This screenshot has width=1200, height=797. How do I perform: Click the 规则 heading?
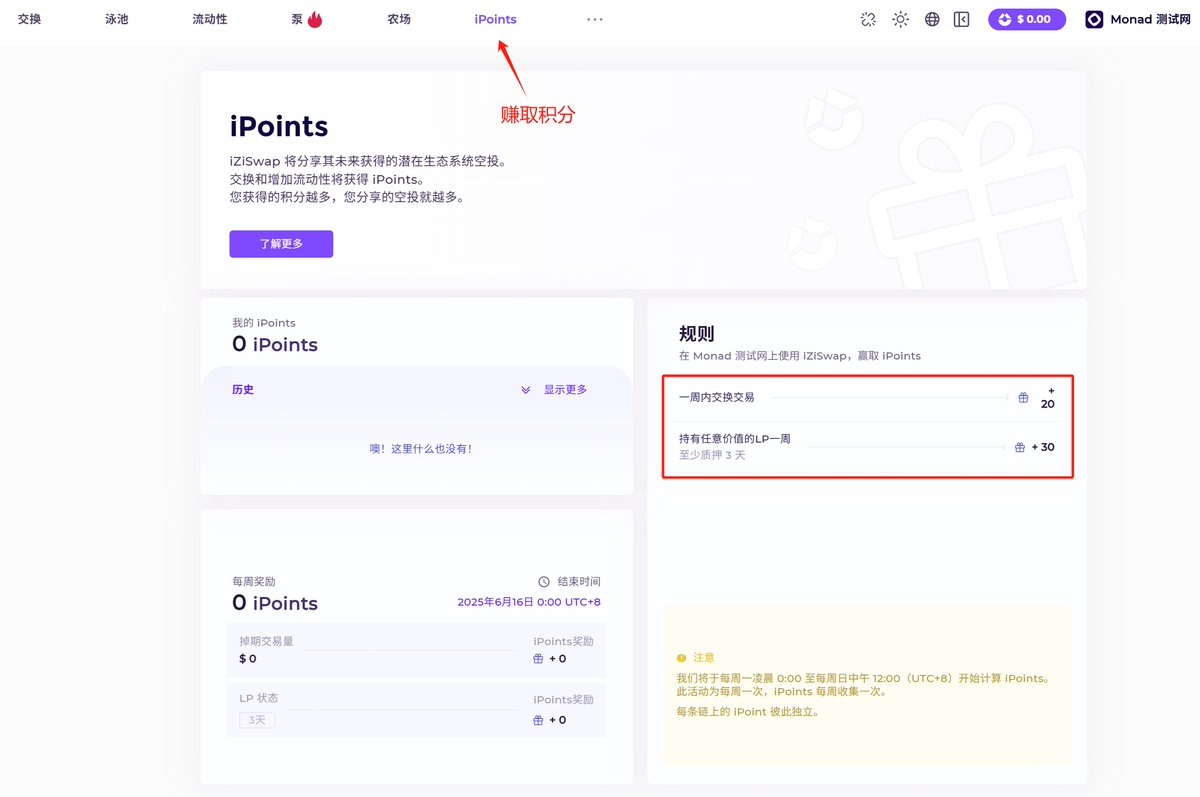696,333
